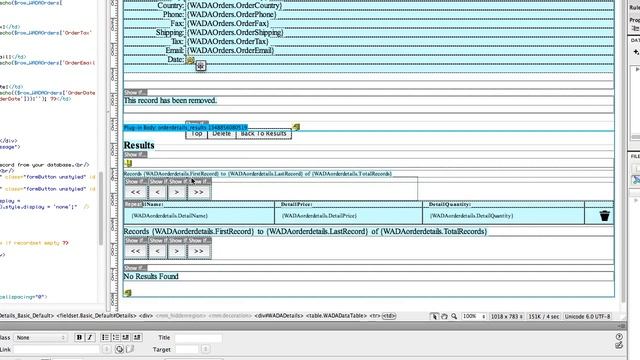The width and height of the screenshot is (640, 360).
Task: Choose the Zoom magnifier tool in status bar
Action: (x=454, y=316)
